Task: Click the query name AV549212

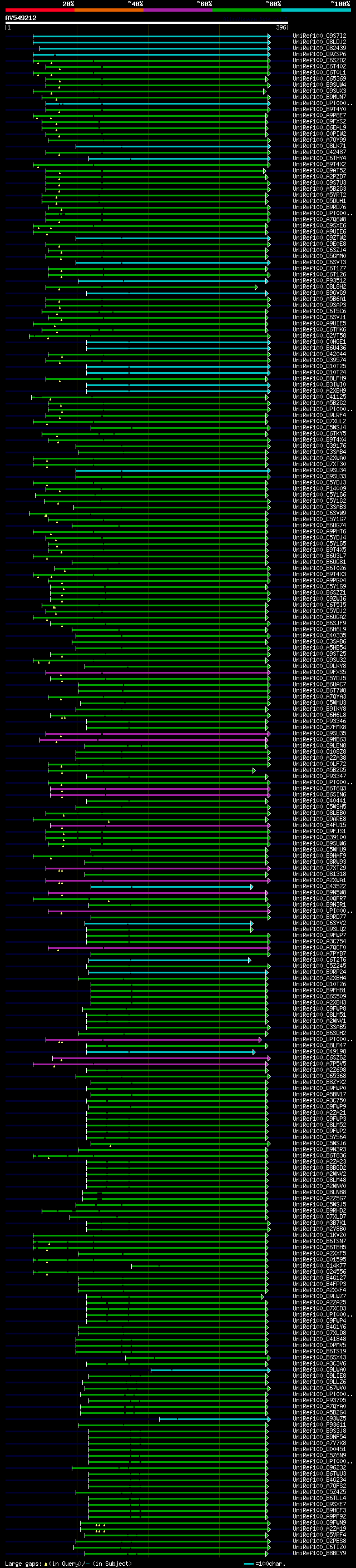Action: point(21,18)
